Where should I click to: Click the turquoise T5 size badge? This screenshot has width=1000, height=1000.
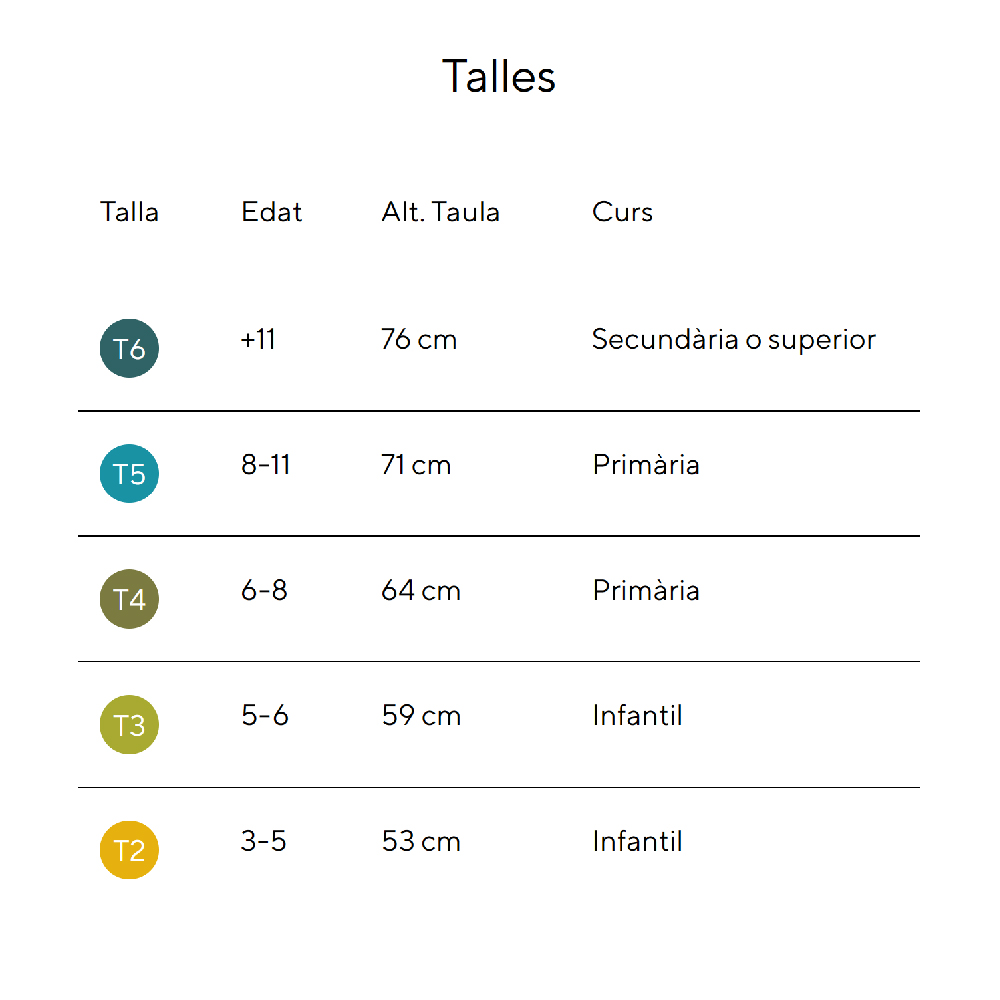coord(129,474)
